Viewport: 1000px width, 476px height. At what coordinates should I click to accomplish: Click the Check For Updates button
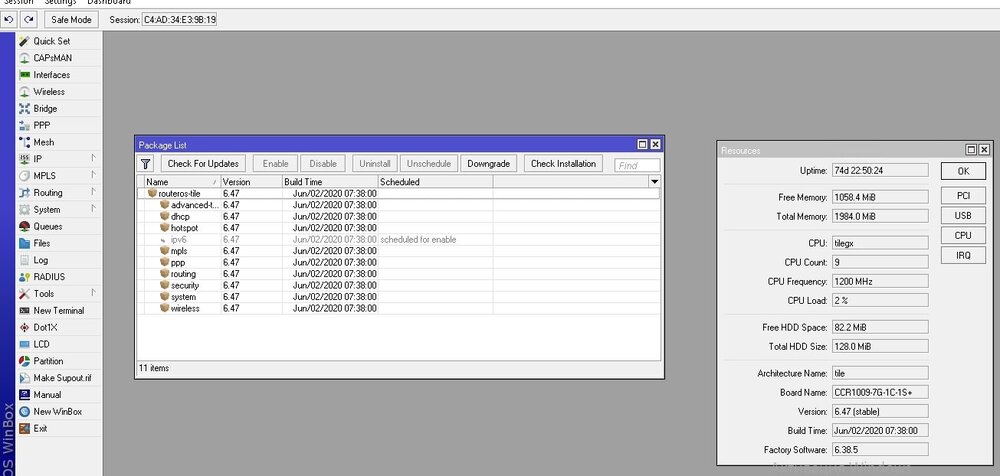(203, 164)
